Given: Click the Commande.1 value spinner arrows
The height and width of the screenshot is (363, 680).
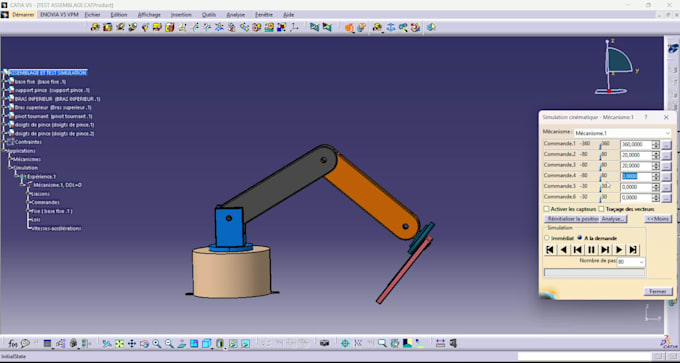Looking at the screenshot, I should click(656, 145).
